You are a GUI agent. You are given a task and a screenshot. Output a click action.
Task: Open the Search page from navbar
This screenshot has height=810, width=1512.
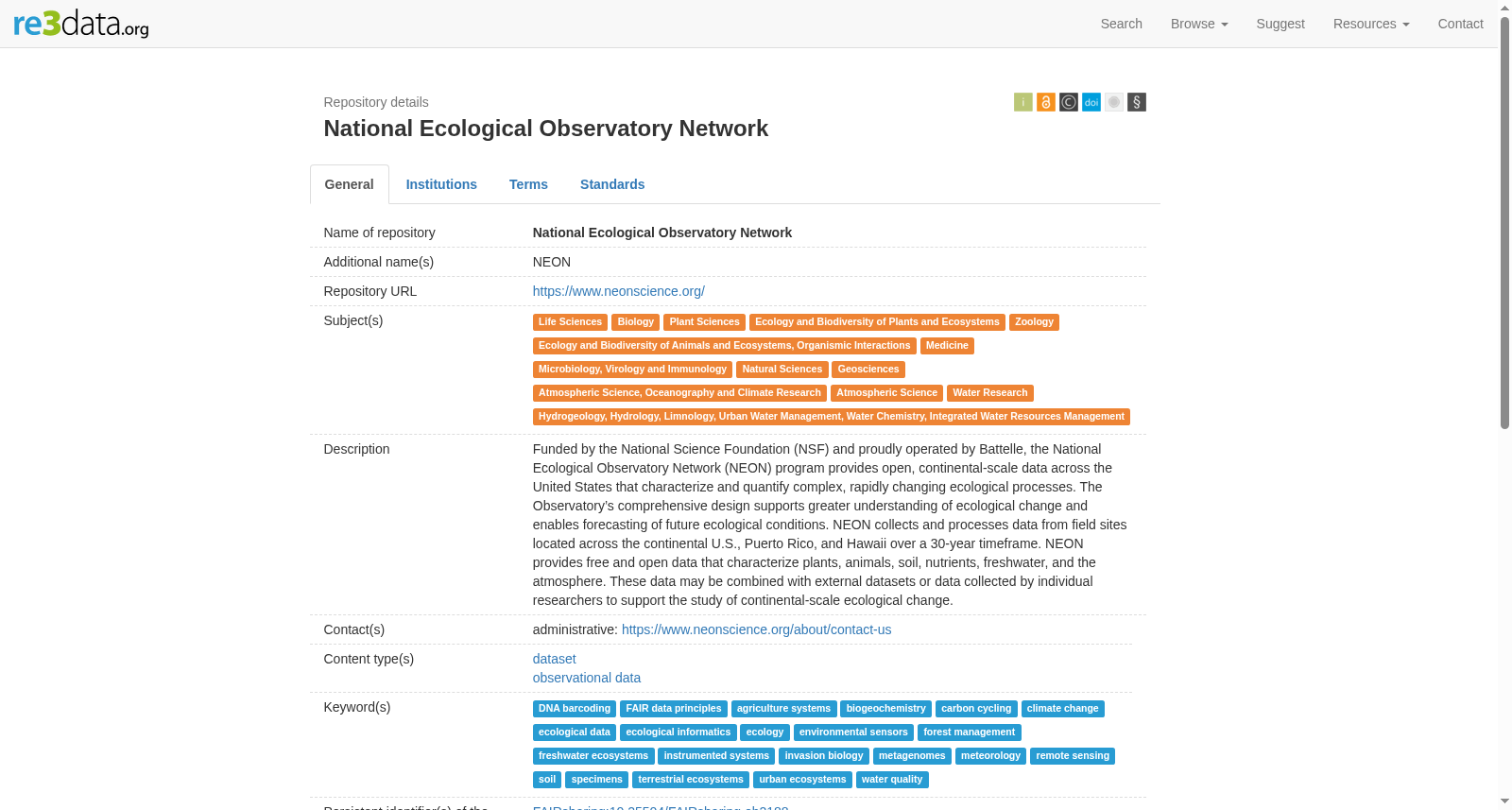[1121, 24]
